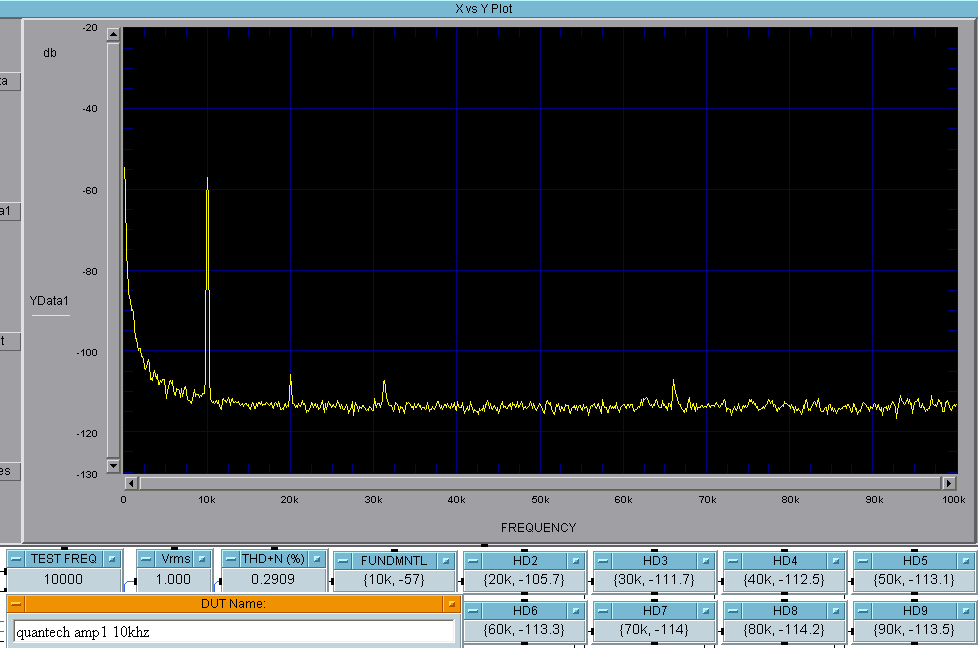Viewport: 978px width, 648px height.
Task: Select the HD5 value {50k, -113.1}
Action: tap(914, 580)
